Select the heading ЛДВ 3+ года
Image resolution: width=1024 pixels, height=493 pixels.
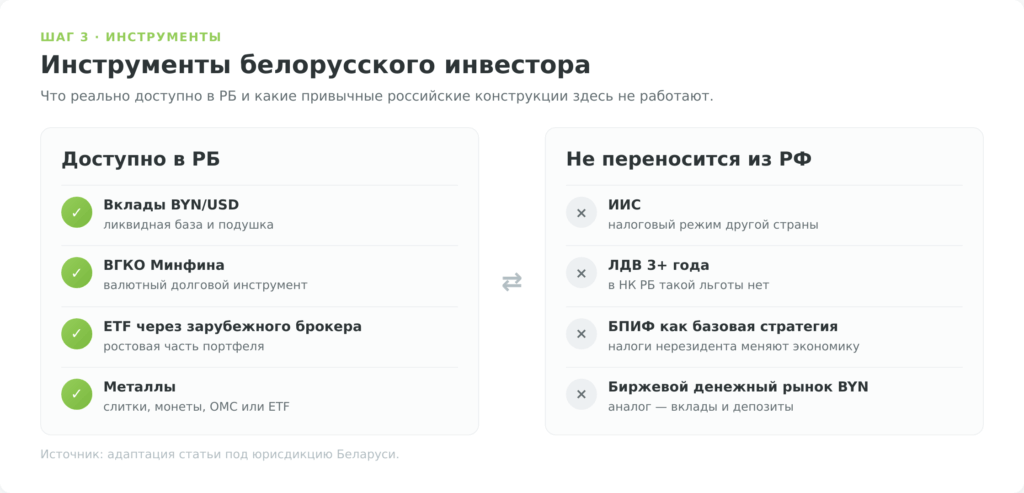(658, 266)
